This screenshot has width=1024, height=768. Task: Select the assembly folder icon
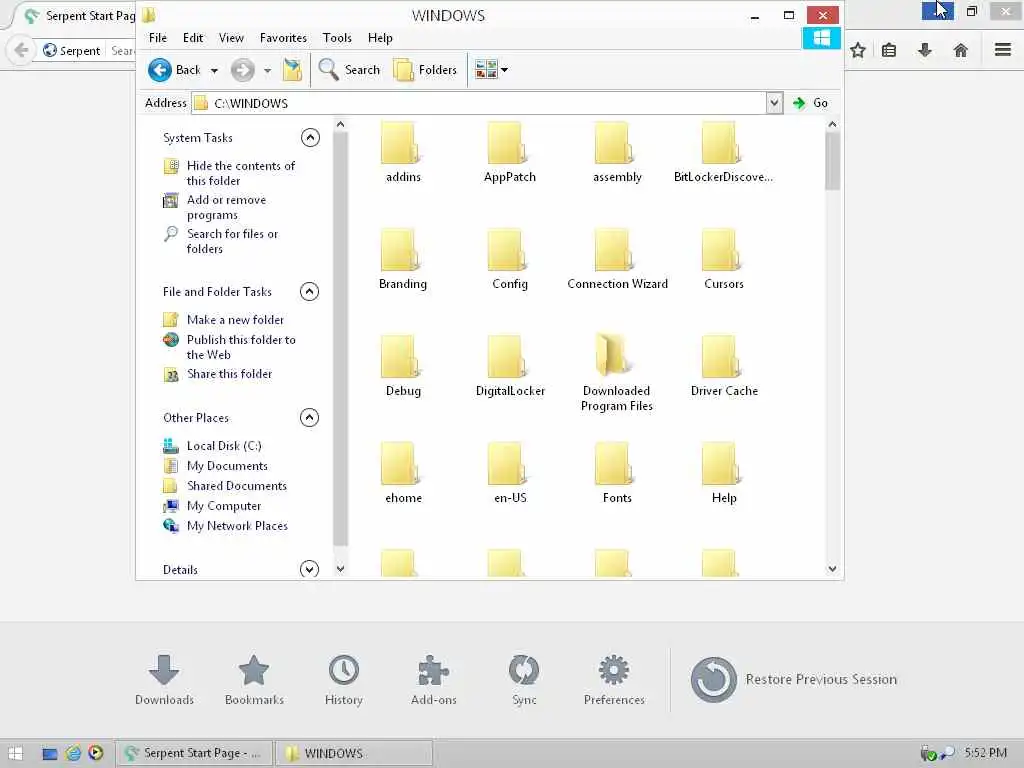tap(615, 143)
